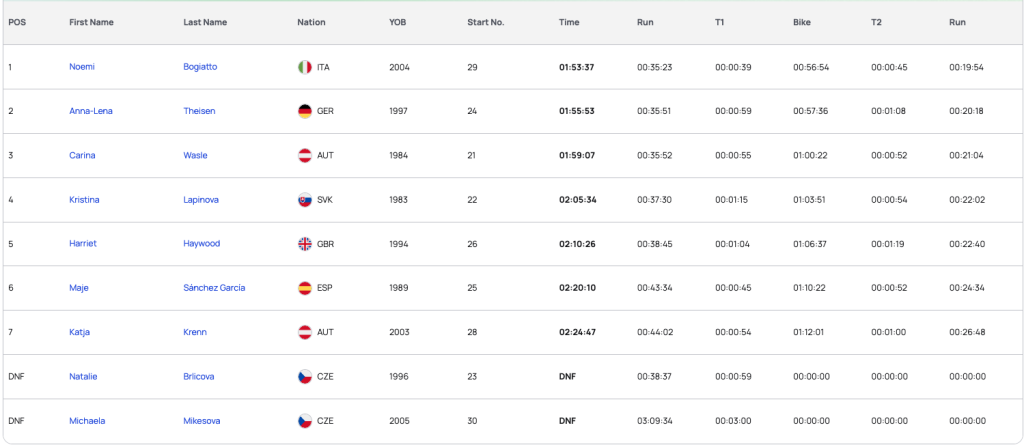Select the Haywood last name link
1024x445 pixels.
pos(202,244)
